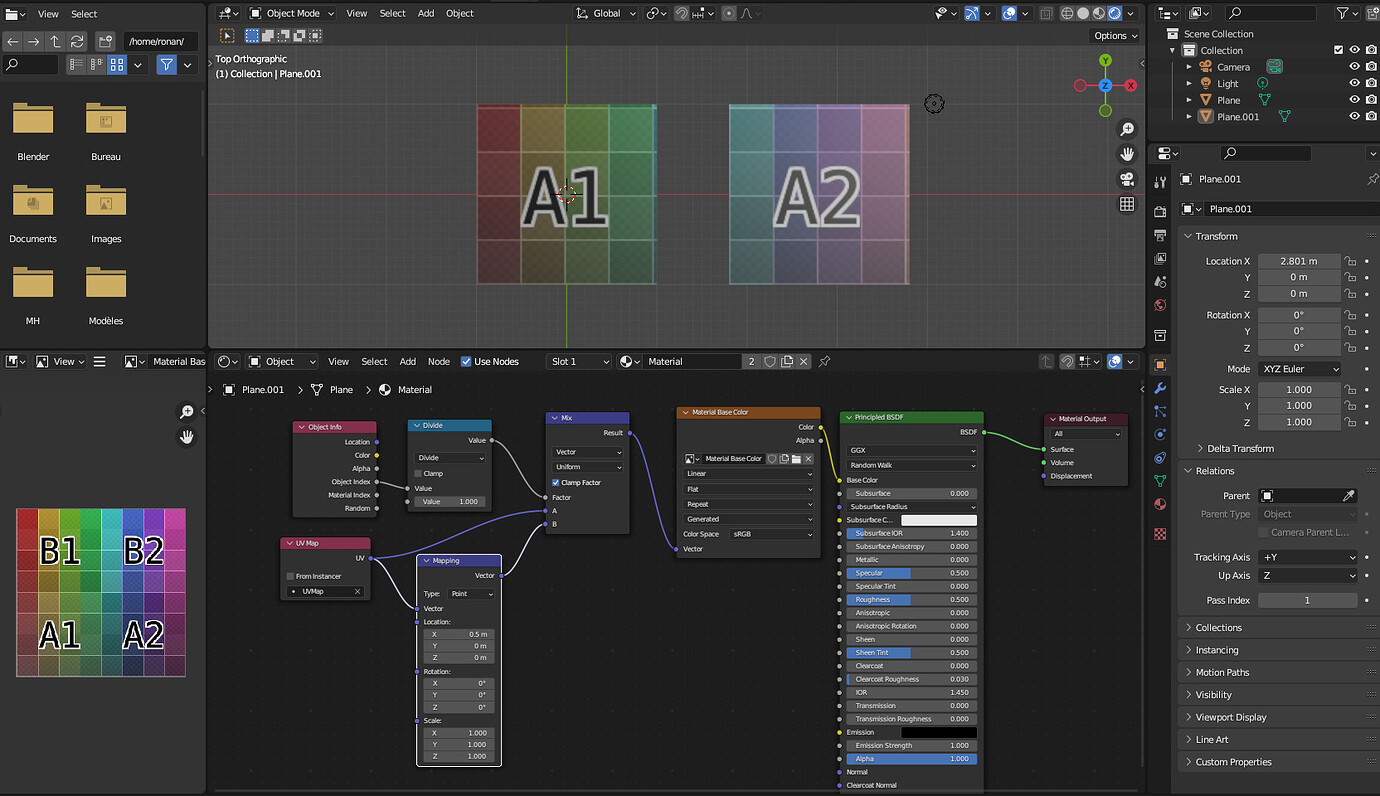
Task: Toggle the Use Nodes checkbox
Action: (466, 361)
